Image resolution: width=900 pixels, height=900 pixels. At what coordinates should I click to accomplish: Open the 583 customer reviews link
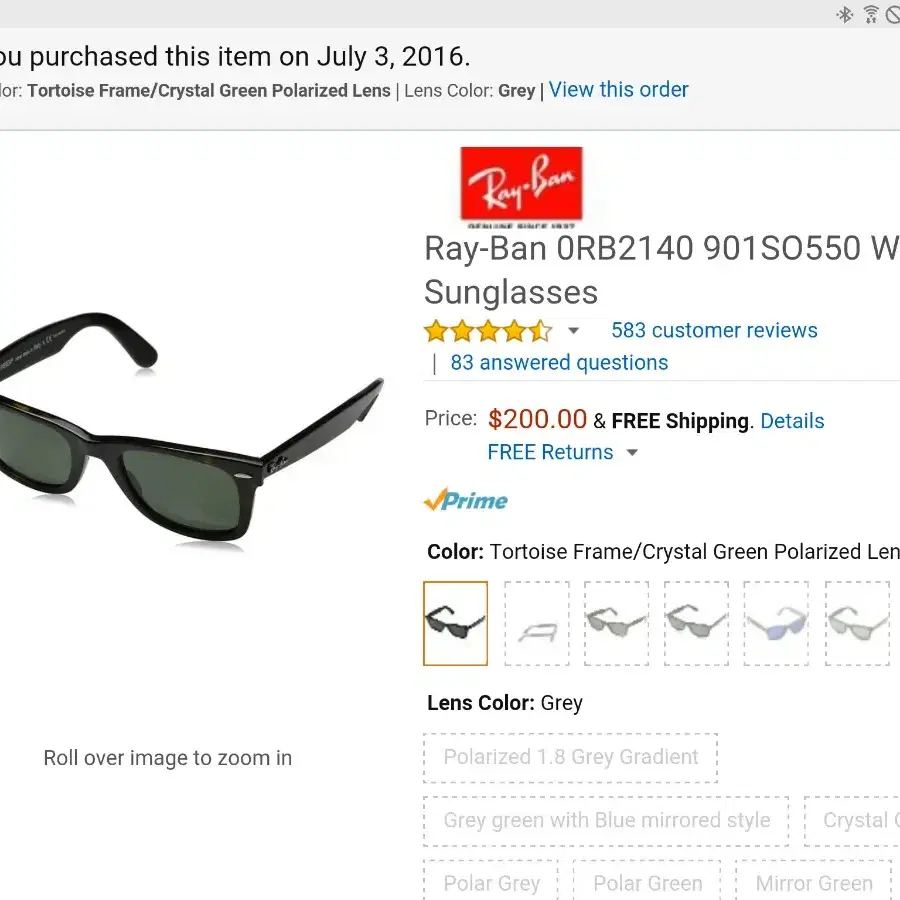(x=714, y=331)
